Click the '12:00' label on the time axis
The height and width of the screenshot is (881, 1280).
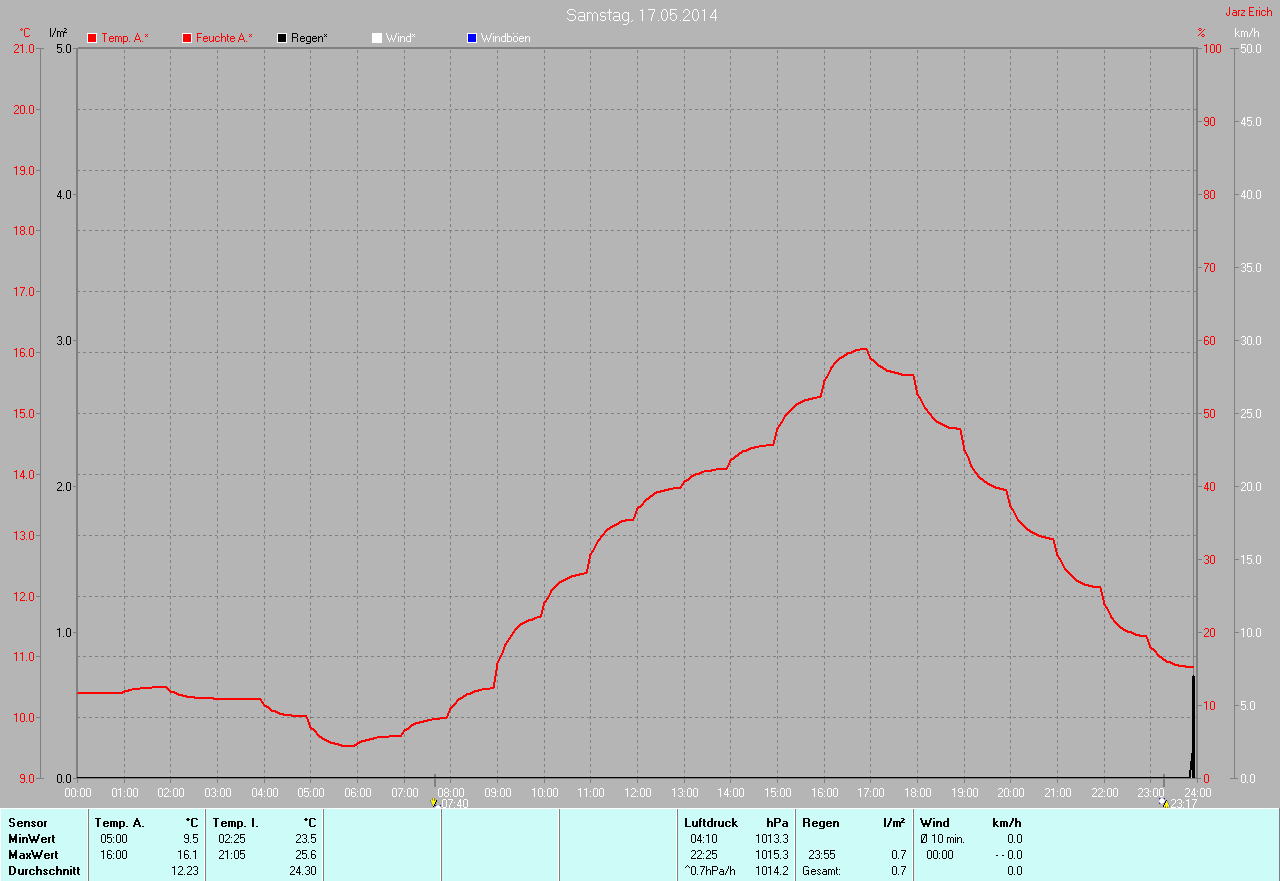(x=637, y=792)
